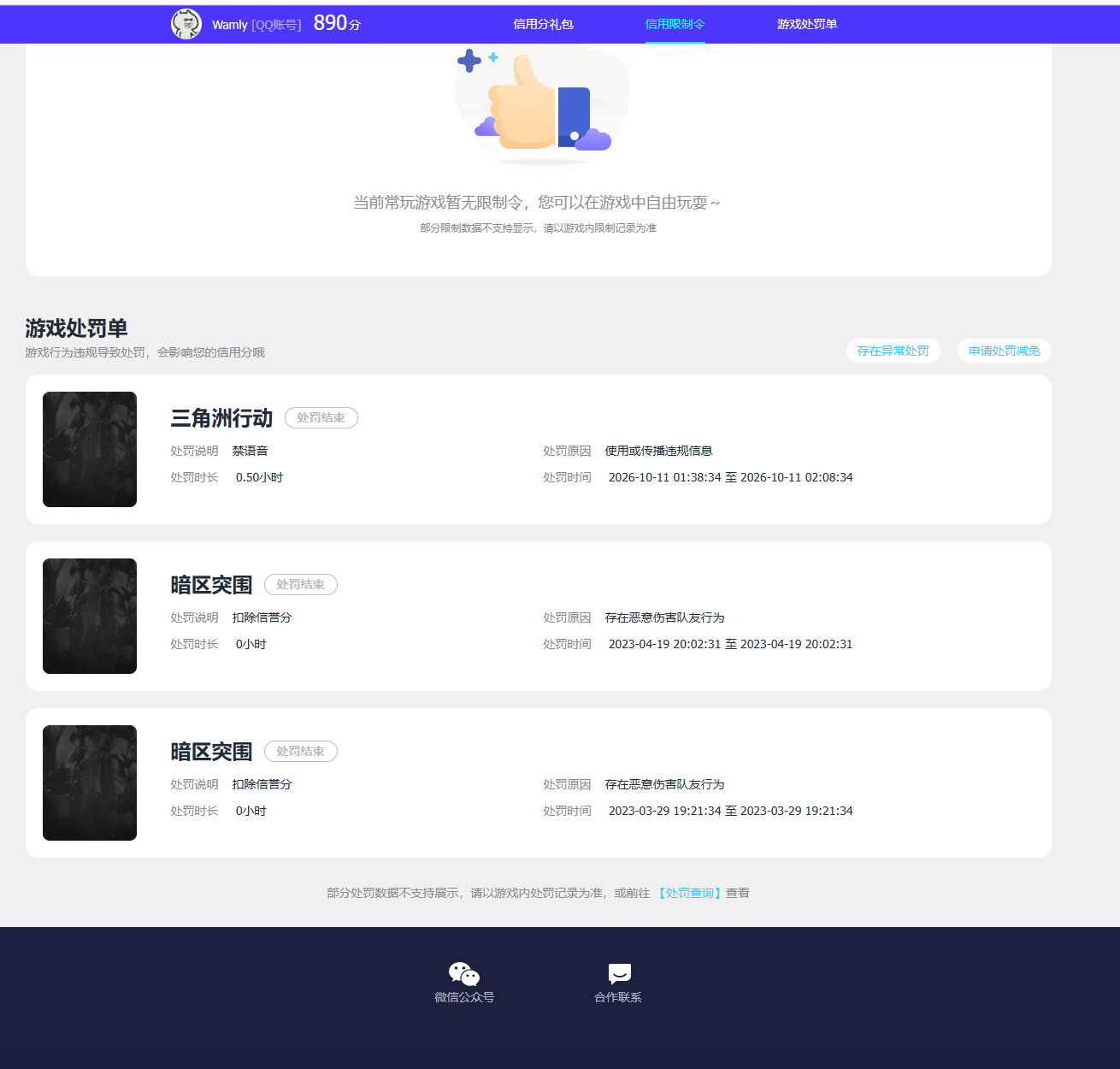Click the 使用或传播违规信息 reason text
This screenshot has height=1069, width=1120.
click(x=658, y=451)
